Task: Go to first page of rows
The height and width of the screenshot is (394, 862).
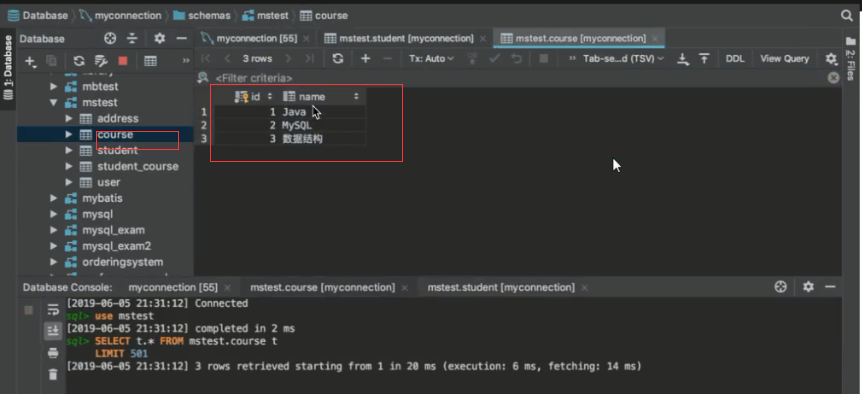Action: coord(206,58)
